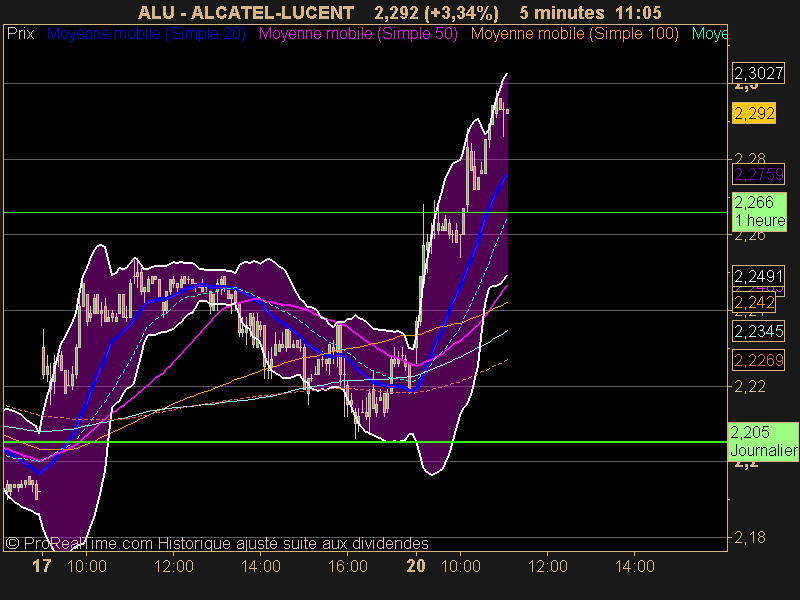Click the 2,292 (+3,34%) quote in the title

tap(436, 13)
